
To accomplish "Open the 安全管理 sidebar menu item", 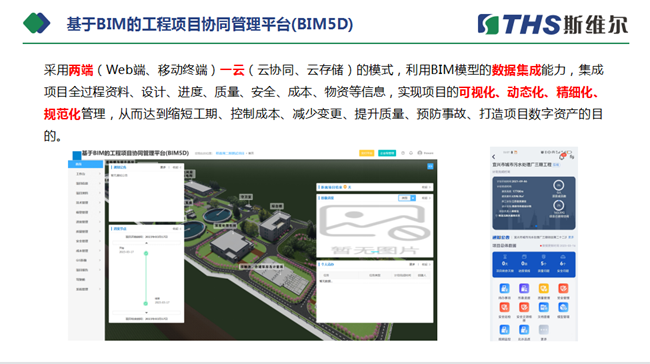I will 85,241.
